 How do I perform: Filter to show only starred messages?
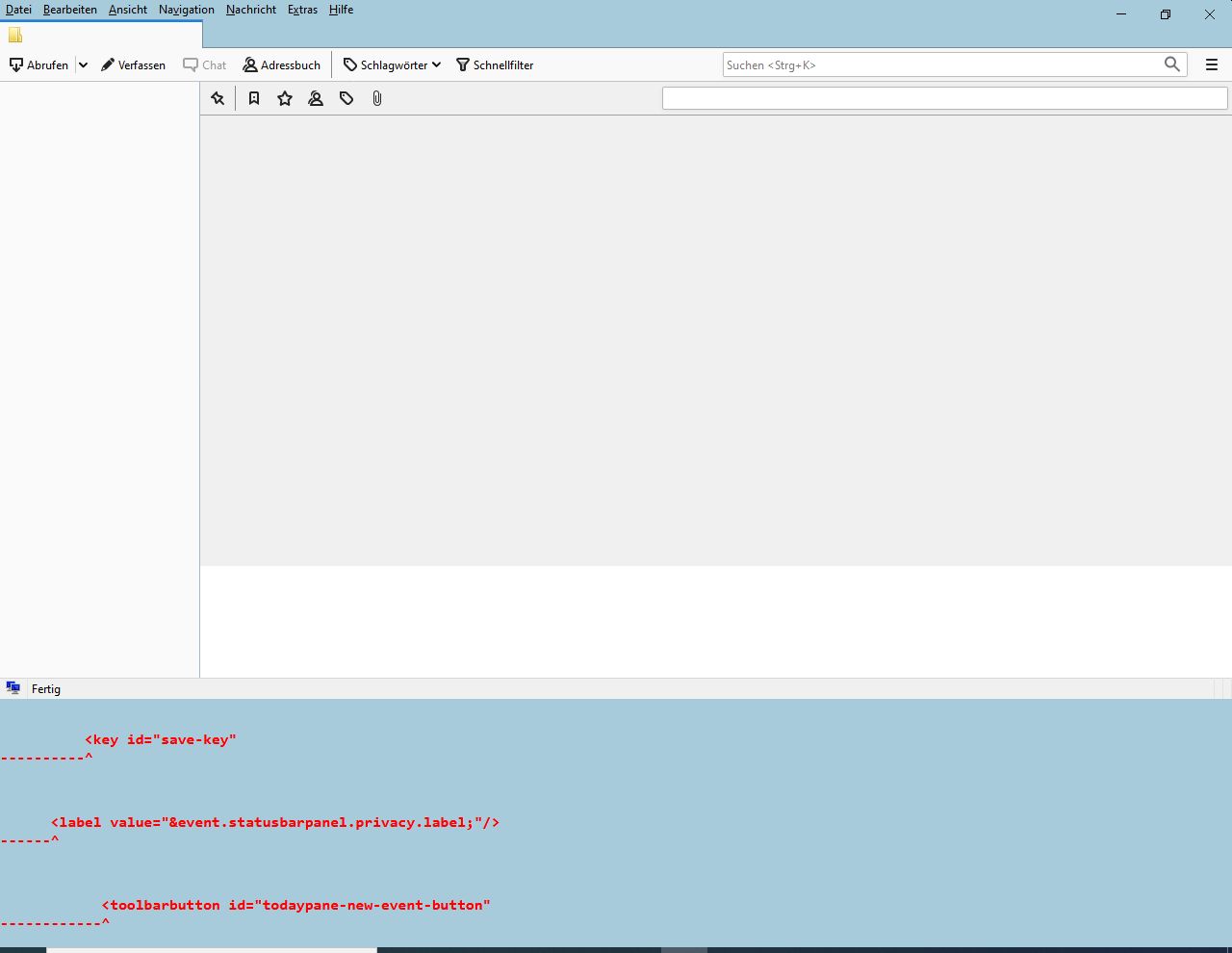click(x=285, y=98)
